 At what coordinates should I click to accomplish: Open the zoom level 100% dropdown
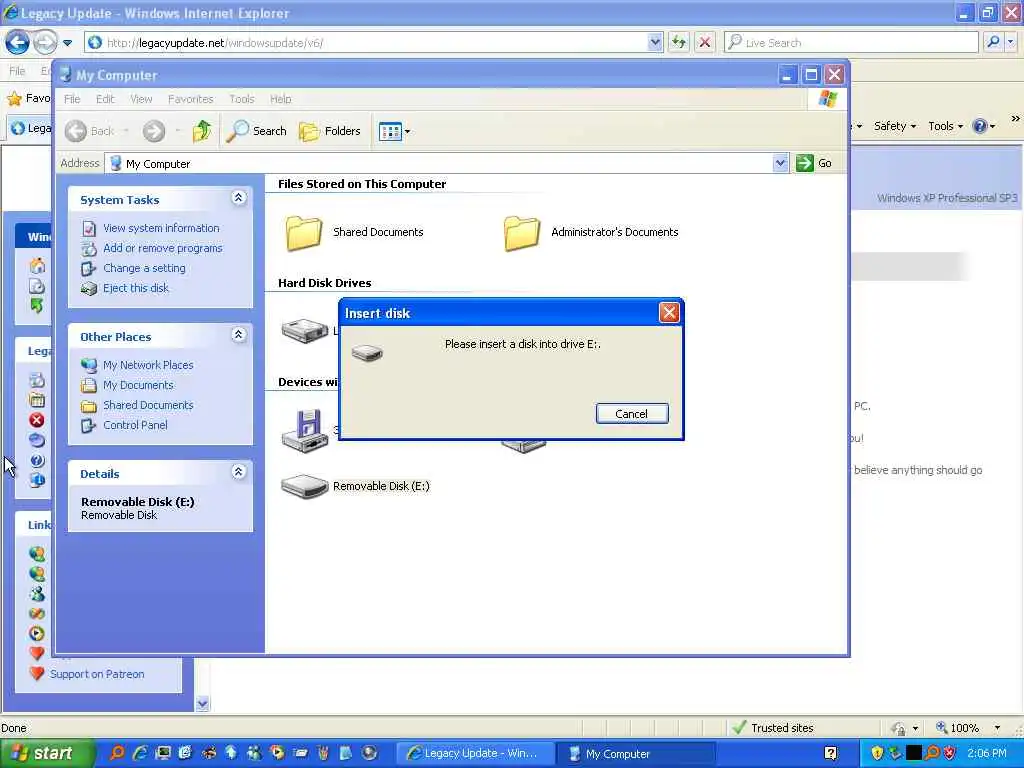point(997,728)
